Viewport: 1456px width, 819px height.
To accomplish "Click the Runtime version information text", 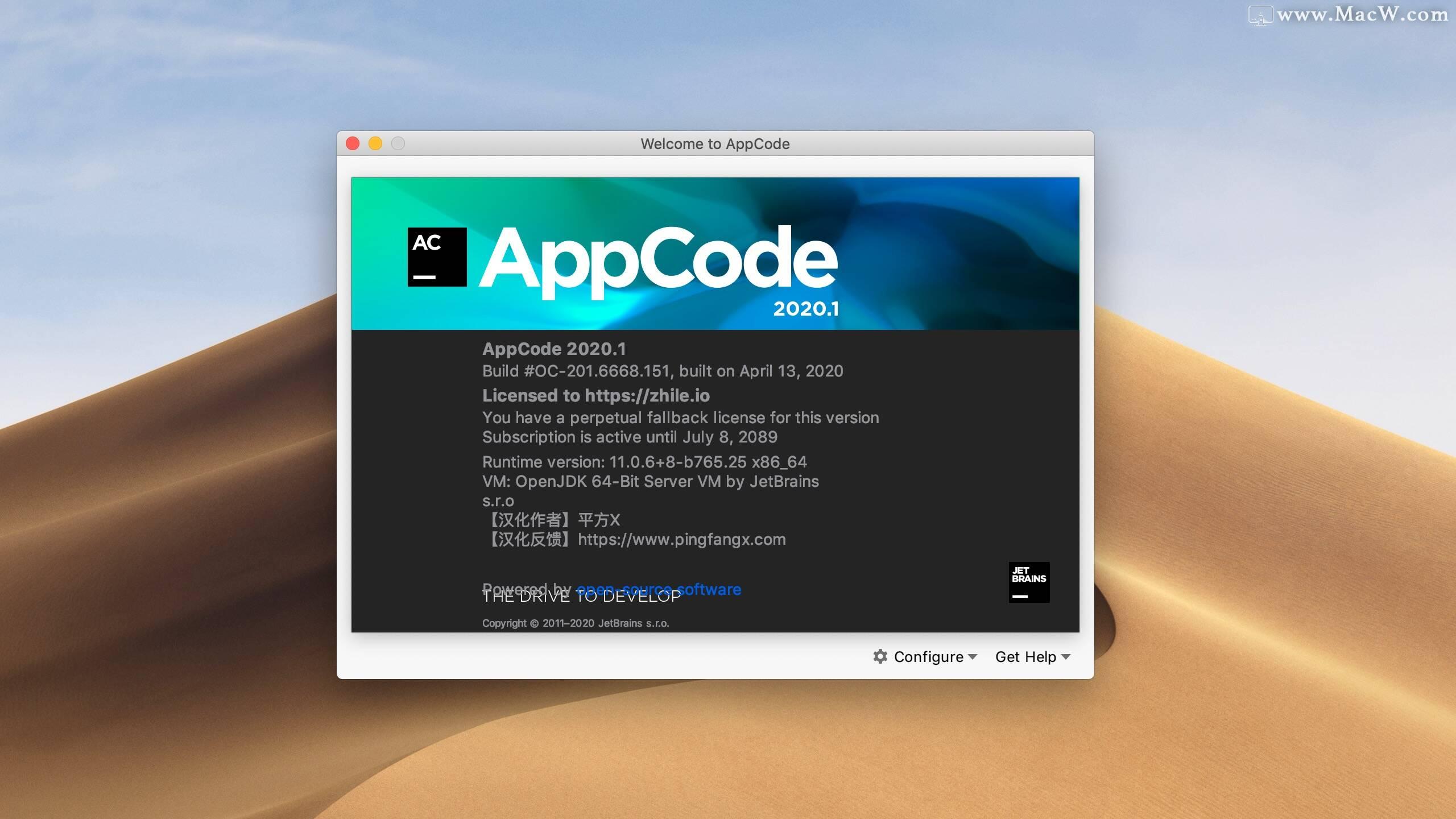I will point(644,462).
